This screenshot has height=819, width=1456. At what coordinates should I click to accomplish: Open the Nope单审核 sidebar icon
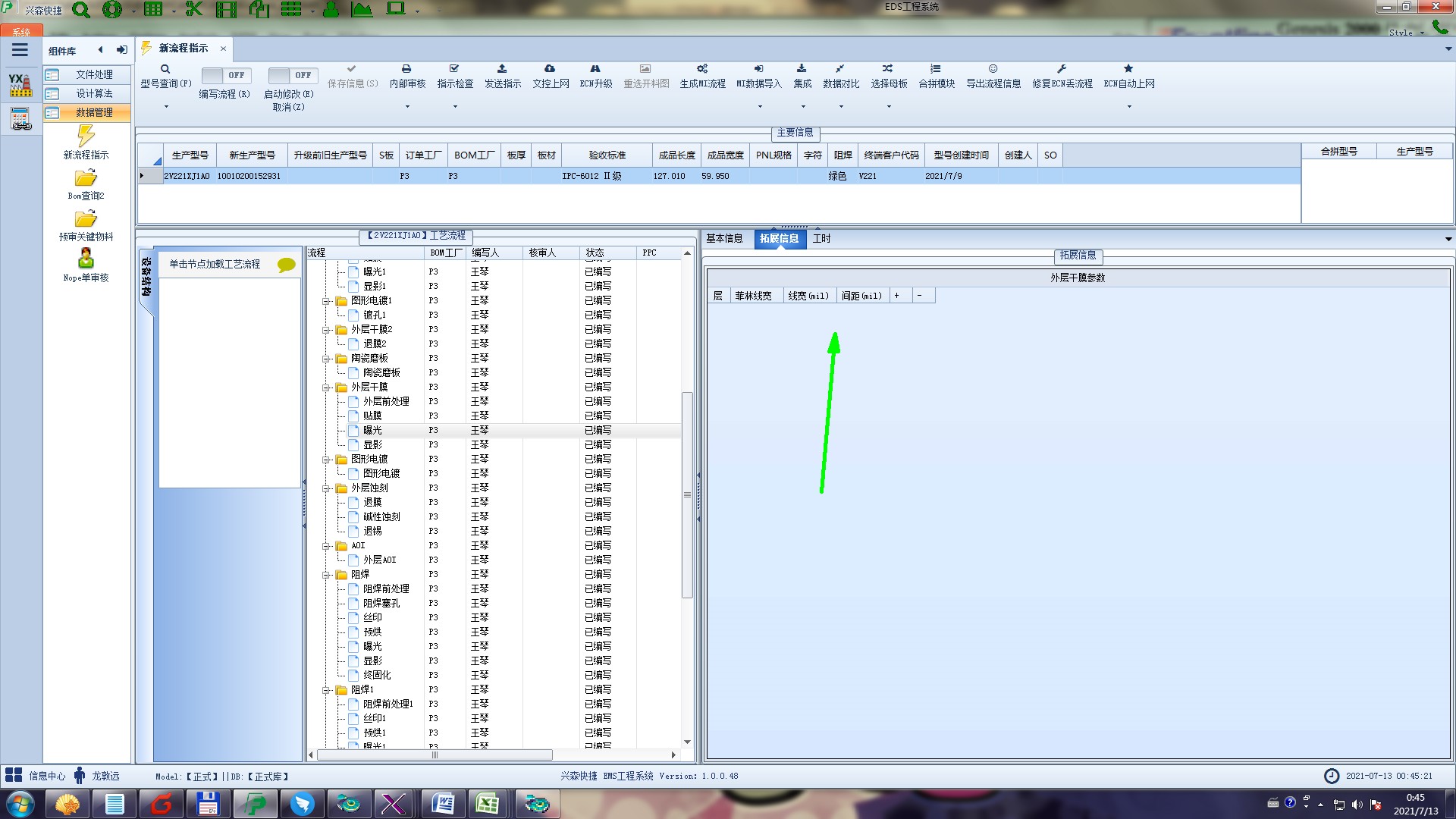(x=86, y=259)
